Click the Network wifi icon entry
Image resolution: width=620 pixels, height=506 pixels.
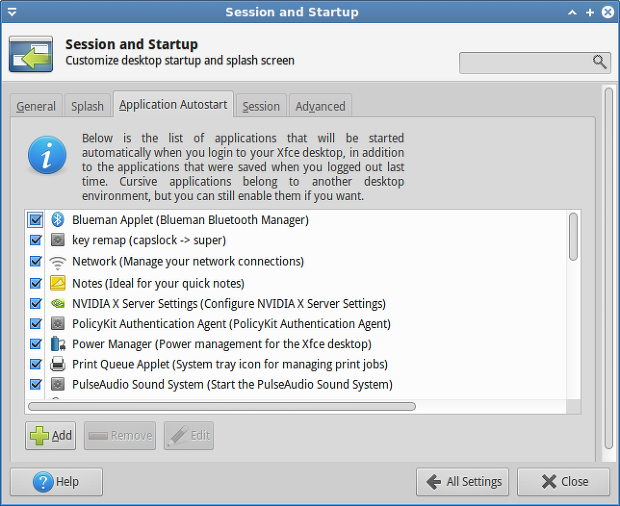58,262
